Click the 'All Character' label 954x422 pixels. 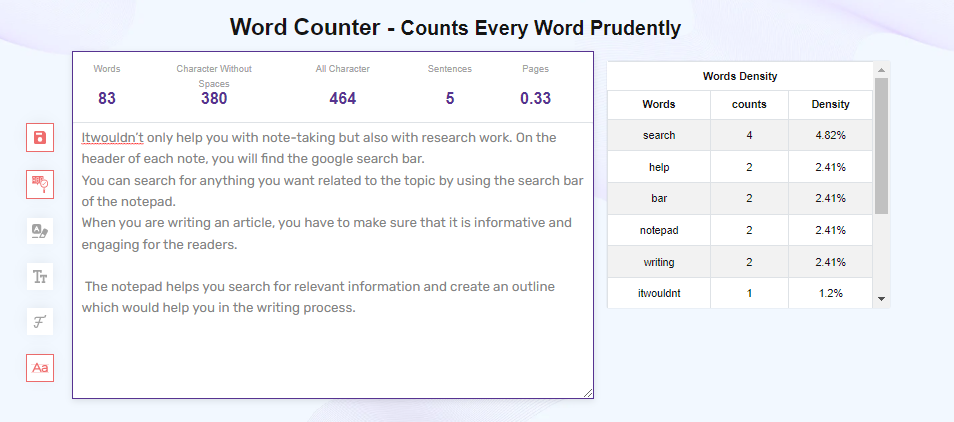click(x=343, y=69)
